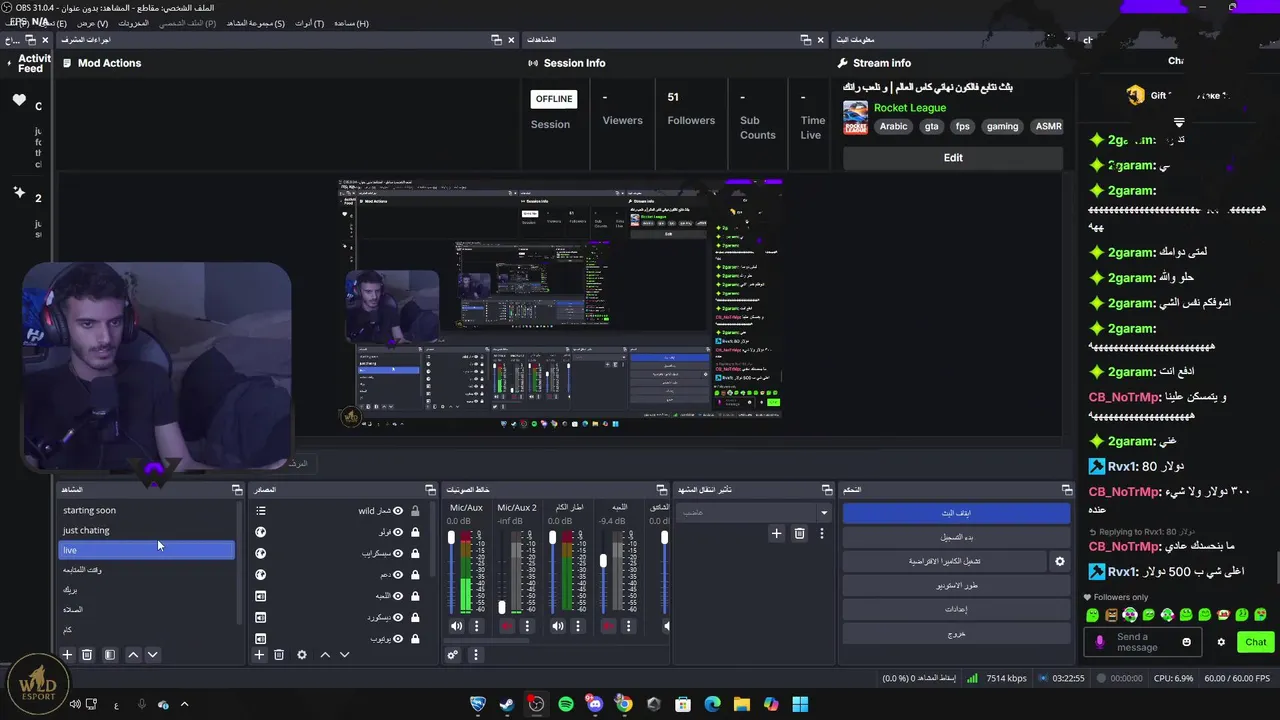Click the exit button خروج

tap(956, 633)
